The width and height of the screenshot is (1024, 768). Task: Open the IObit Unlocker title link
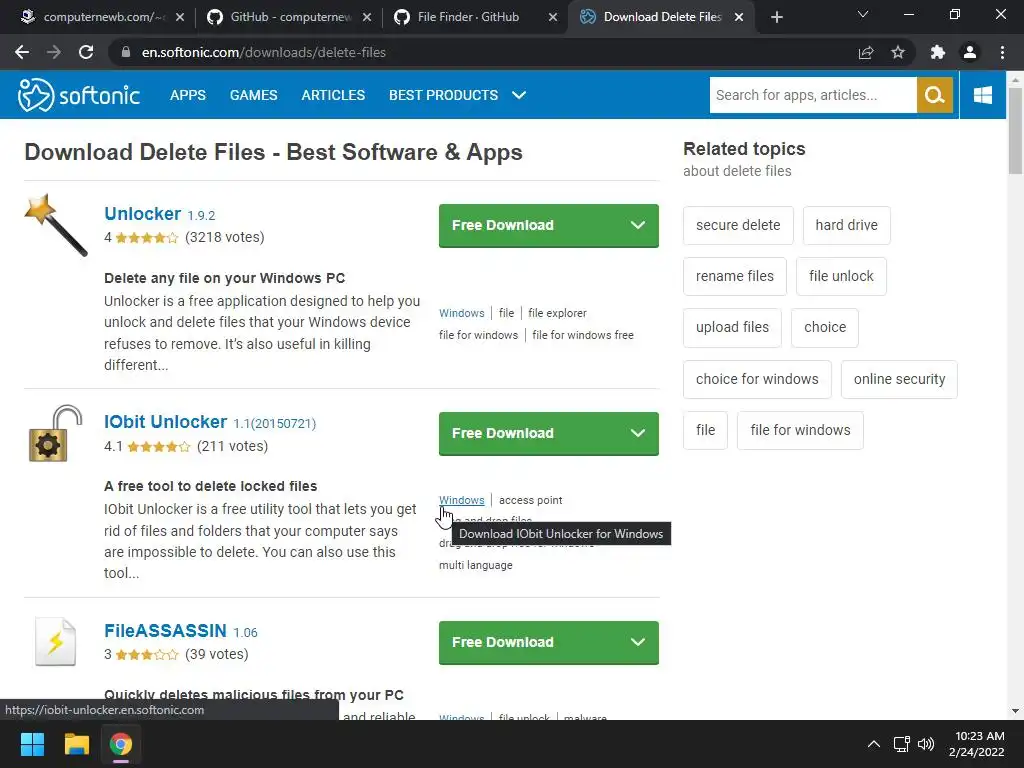coord(165,422)
